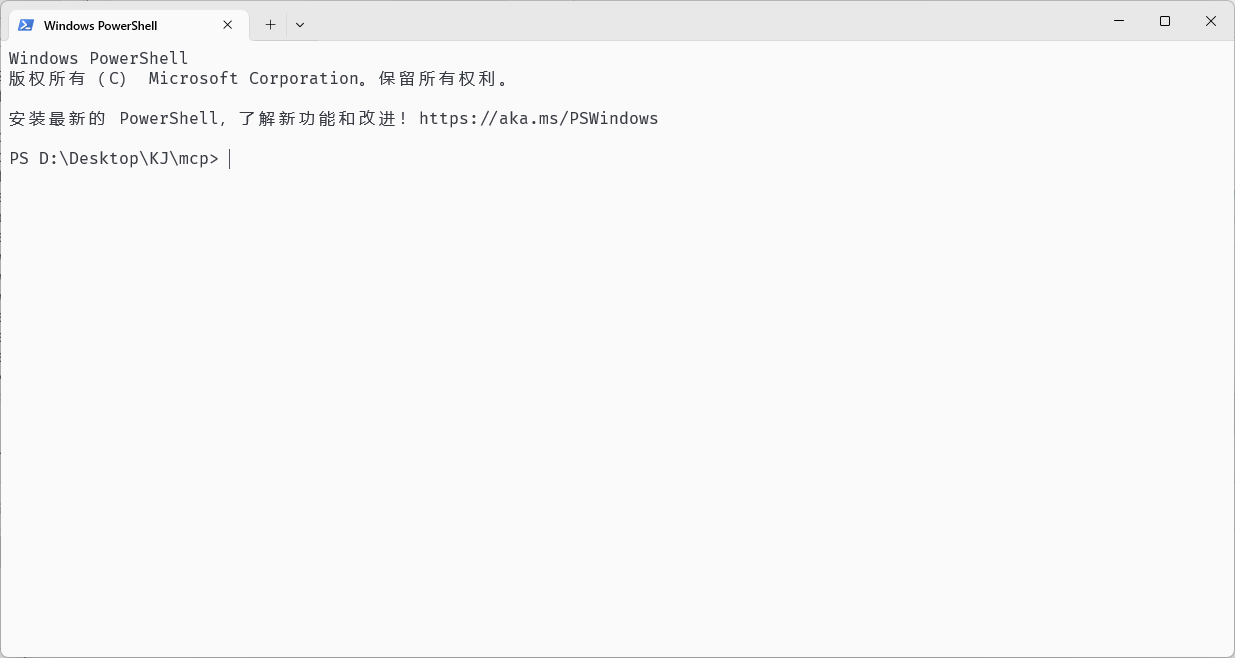Image resolution: width=1235 pixels, height=658 pixels.
Task: Click the title bar drag area
Action: (x=700, y=22)
